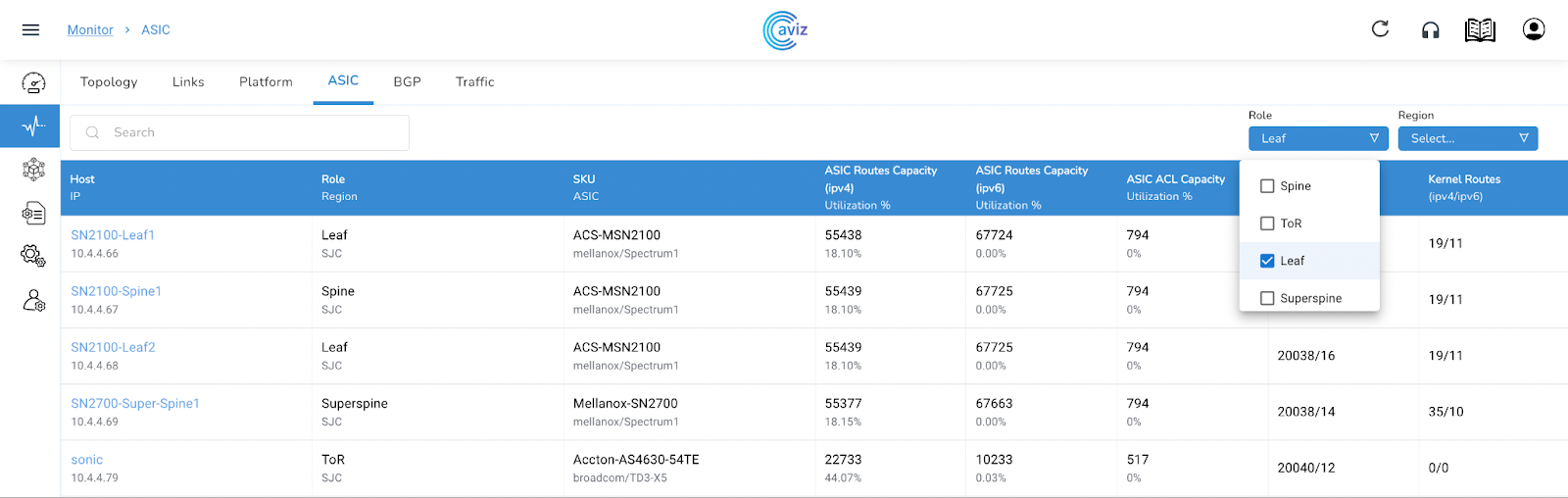This screenshot has width=1568, height=498.
Task: Open the user settings sidebar icon
Action: [33, 300]
